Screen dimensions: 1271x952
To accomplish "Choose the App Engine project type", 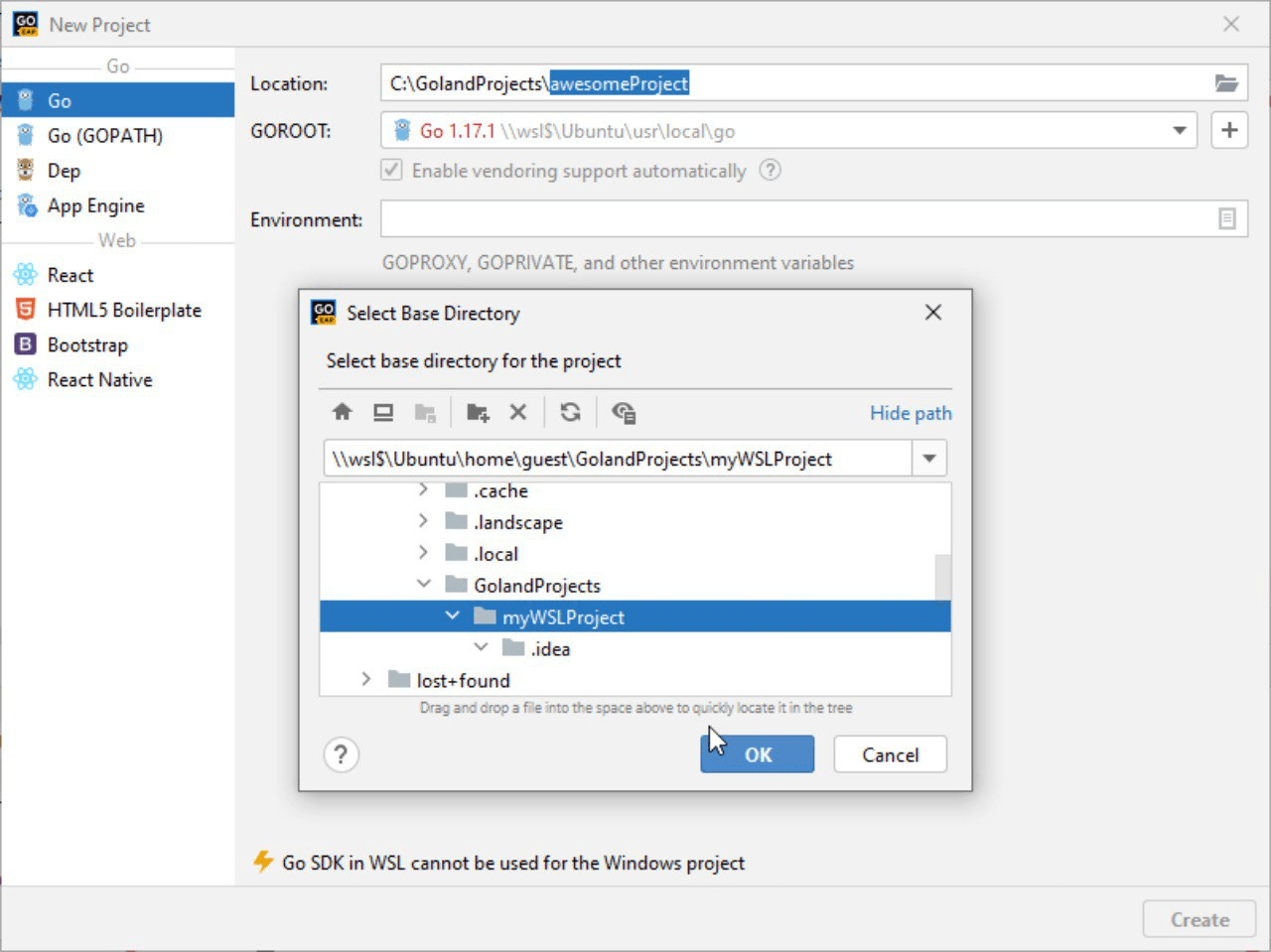I will (x=94, y=205).
